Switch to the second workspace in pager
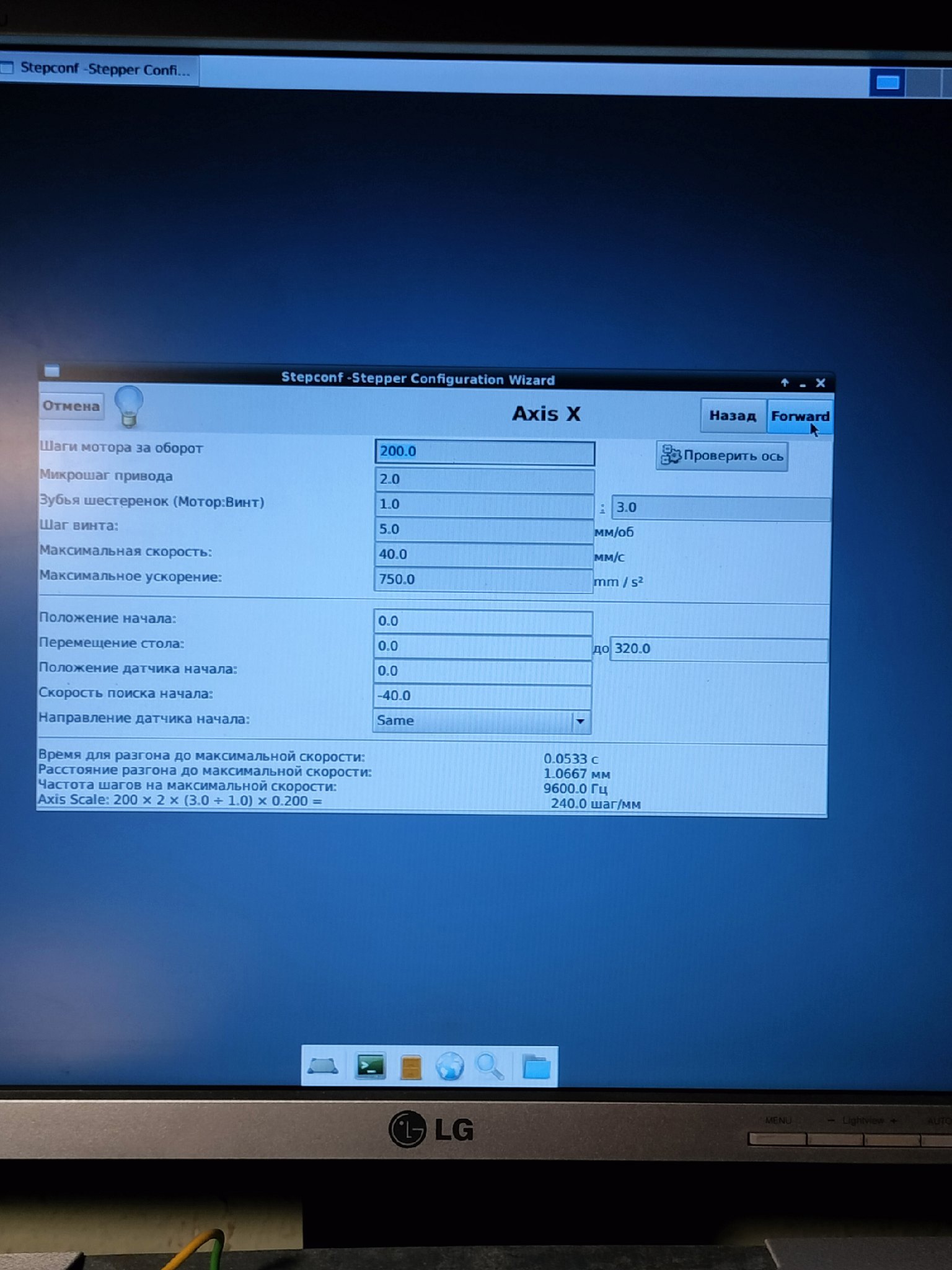The height and width of the screenshot is (1270, 952). 923,83
